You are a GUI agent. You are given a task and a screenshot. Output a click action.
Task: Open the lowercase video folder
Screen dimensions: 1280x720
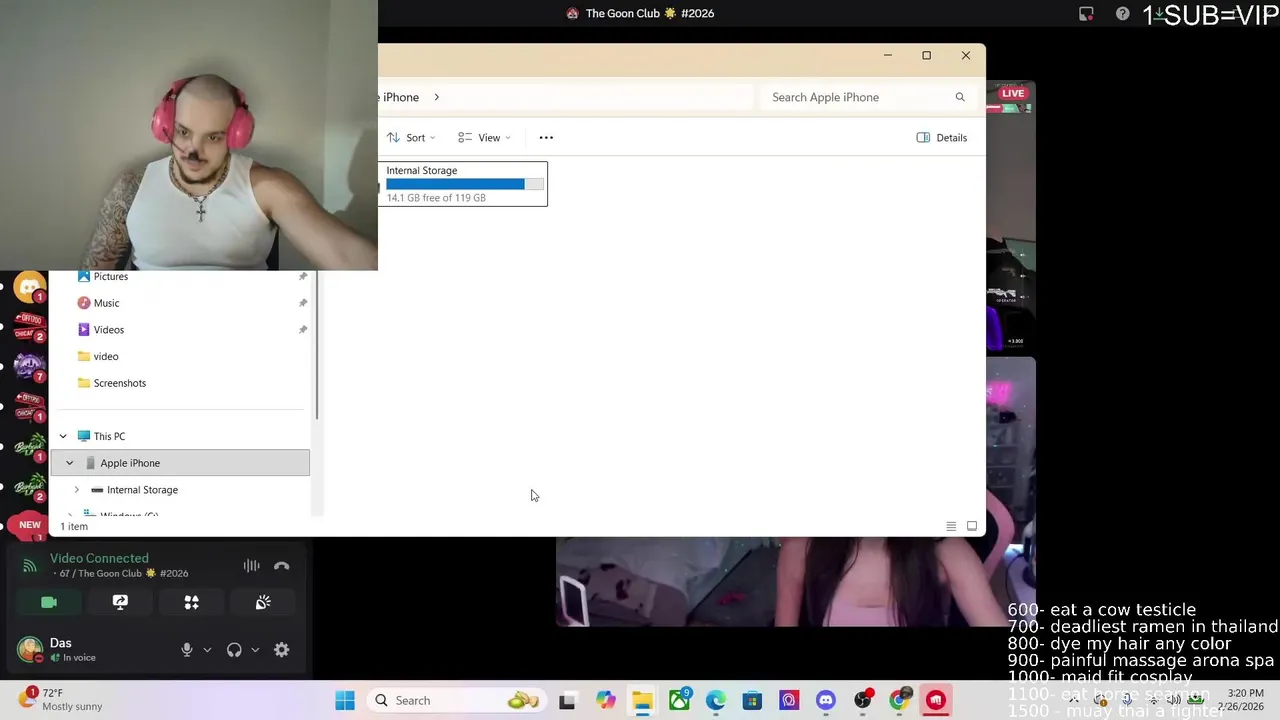105,356
